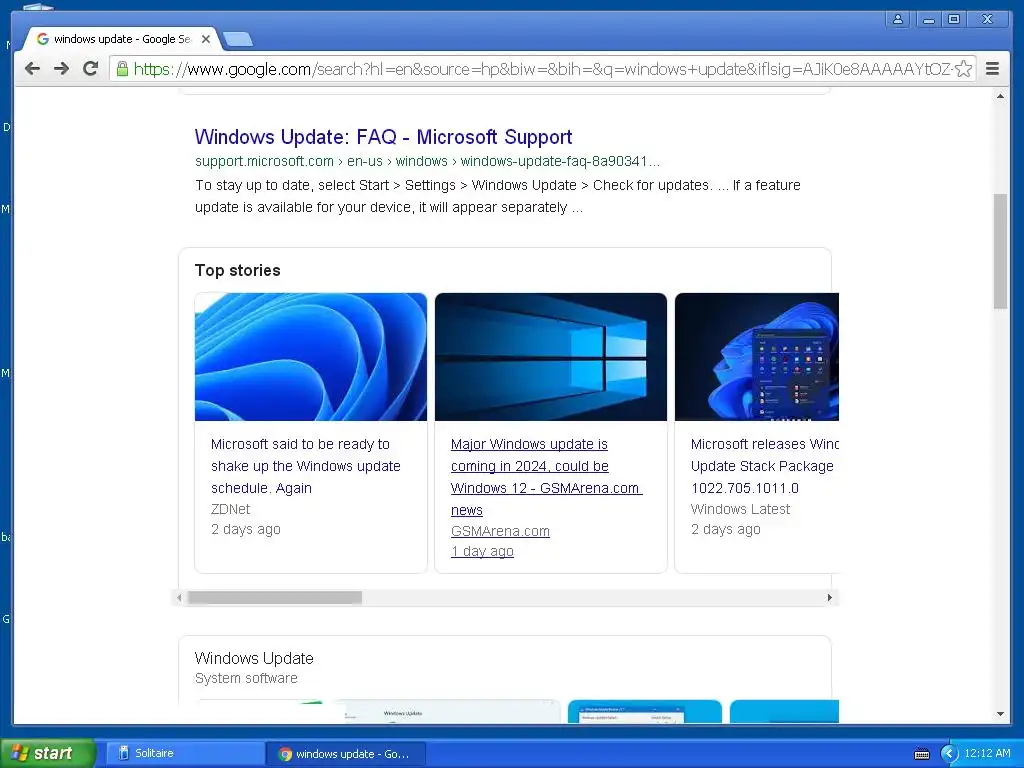Click the Windows 11 start menu story thumbnail
The height and width of the screenshot is (768, 1024).
click(756, 357)
